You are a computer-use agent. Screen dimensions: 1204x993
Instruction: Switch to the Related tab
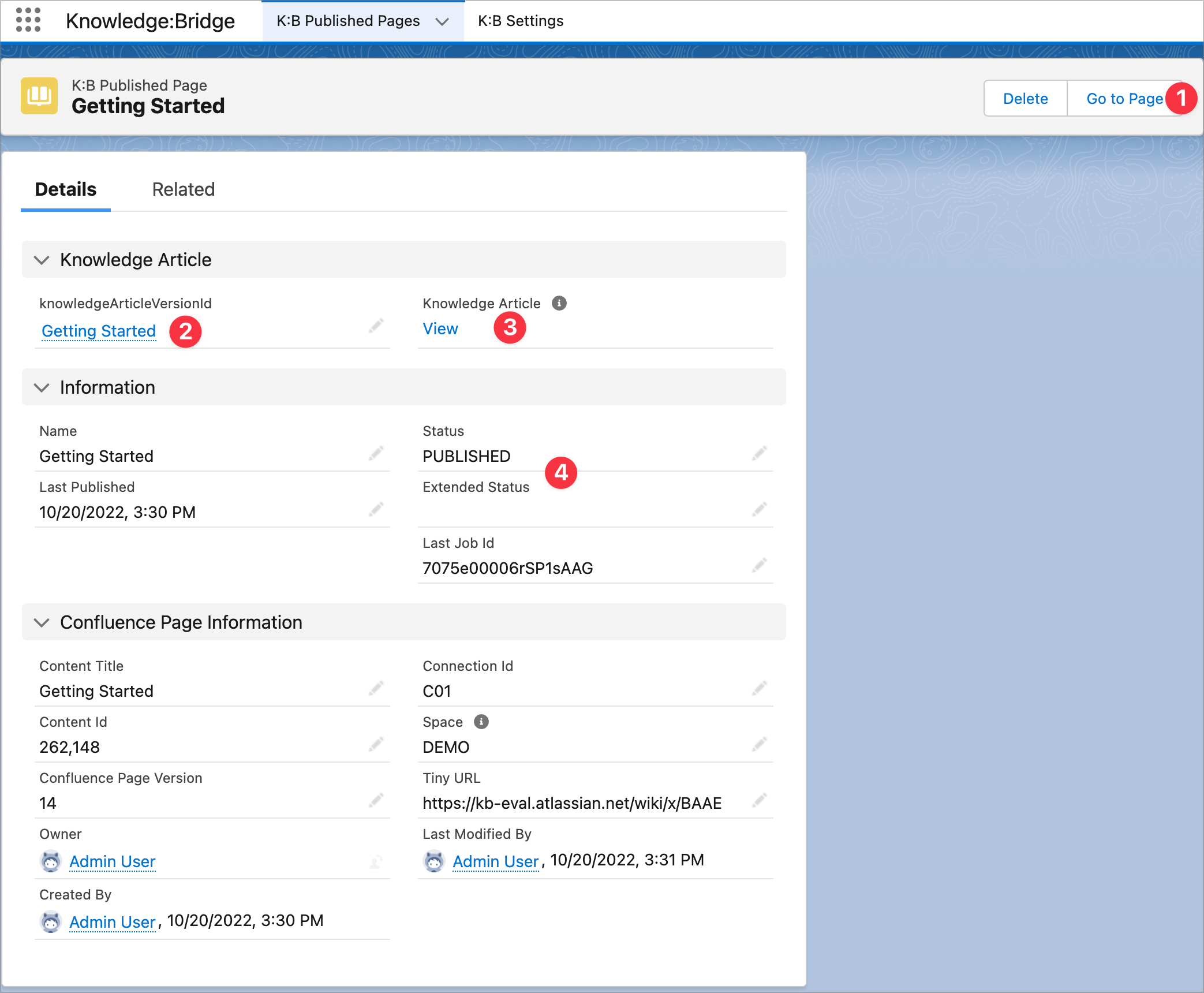pyautogui.click(x=183, y=189)
